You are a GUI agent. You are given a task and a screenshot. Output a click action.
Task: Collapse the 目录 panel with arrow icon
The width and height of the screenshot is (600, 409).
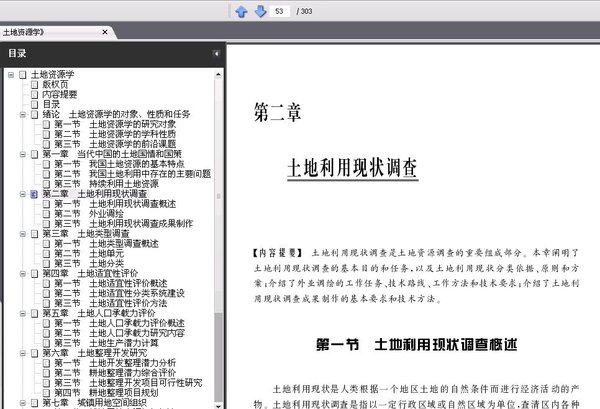tap(216, 54)
